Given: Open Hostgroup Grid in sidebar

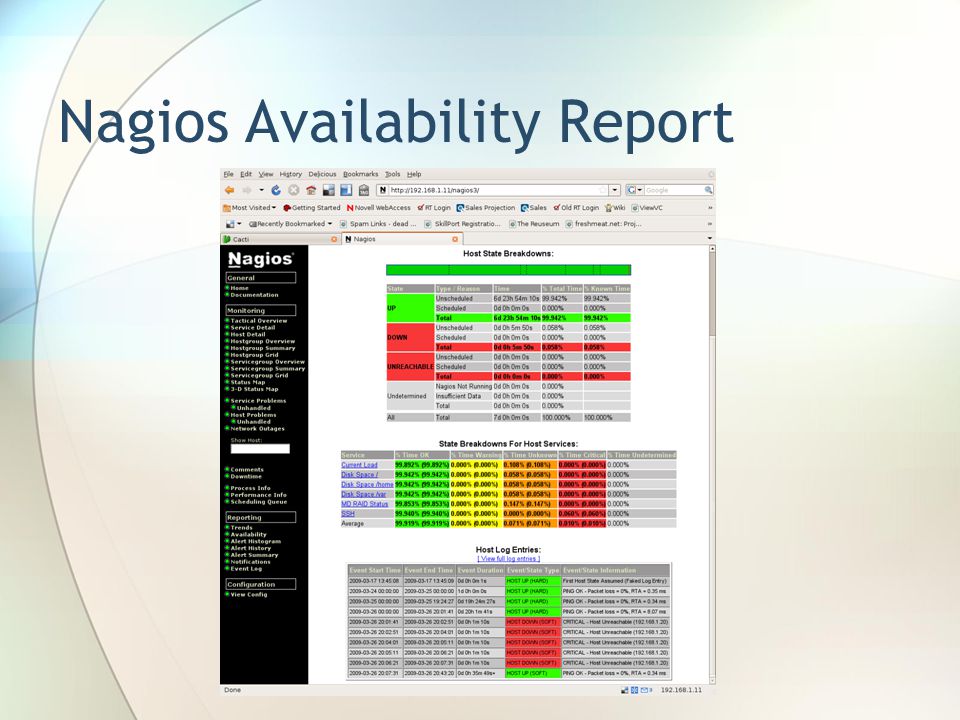Looking at the screenshot, I should (x=255, y=355).
